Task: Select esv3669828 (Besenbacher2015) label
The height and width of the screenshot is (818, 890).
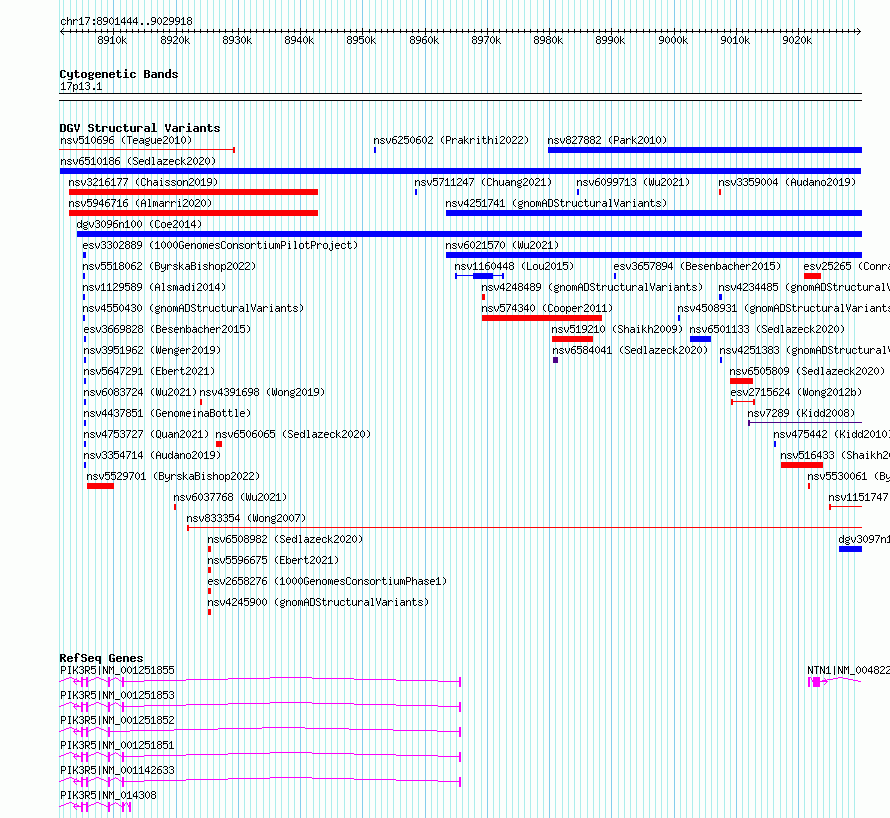Action: pos(167,329)
